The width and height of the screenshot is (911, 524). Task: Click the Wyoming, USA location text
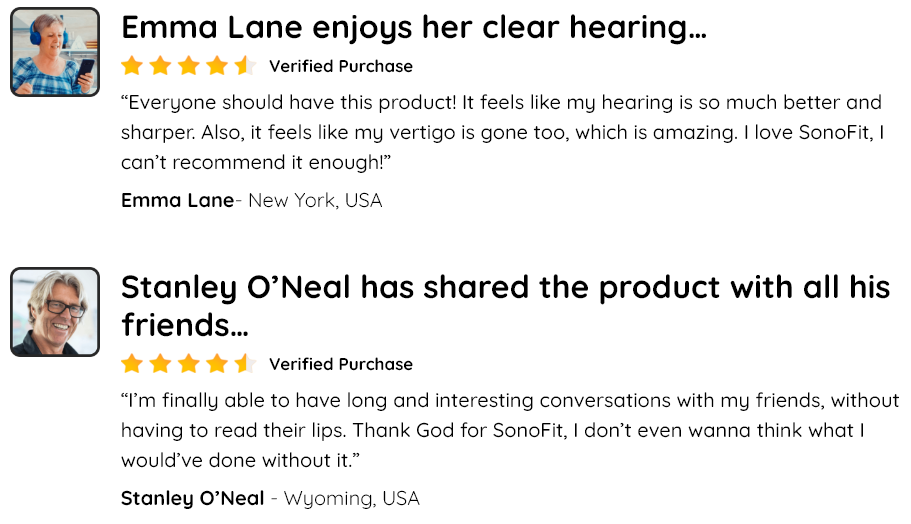[352, 498]
